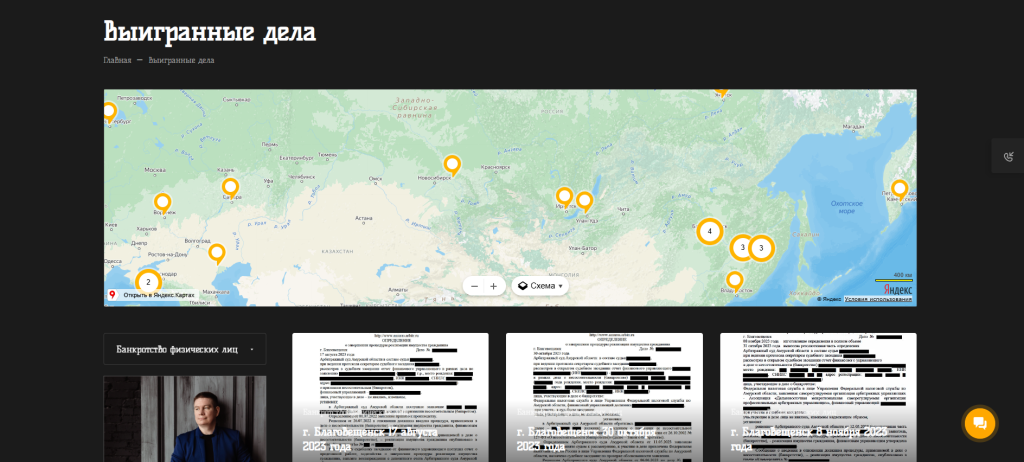Expand the Банкротство физических лиц dropdown
This screenshot has width=1024, height=462.
coord(185,349)
